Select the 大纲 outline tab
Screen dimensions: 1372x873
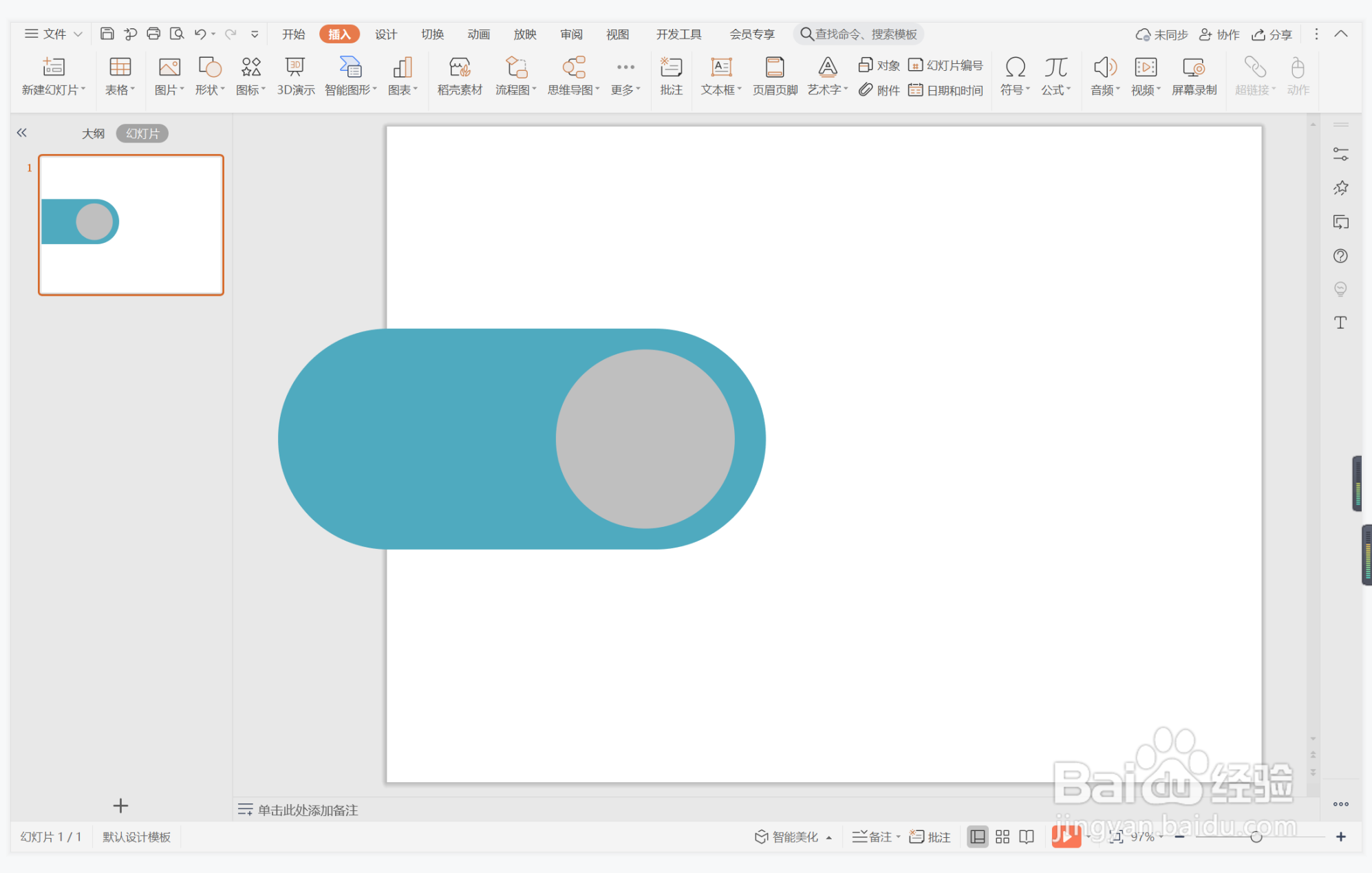click(x=94, y=133)
